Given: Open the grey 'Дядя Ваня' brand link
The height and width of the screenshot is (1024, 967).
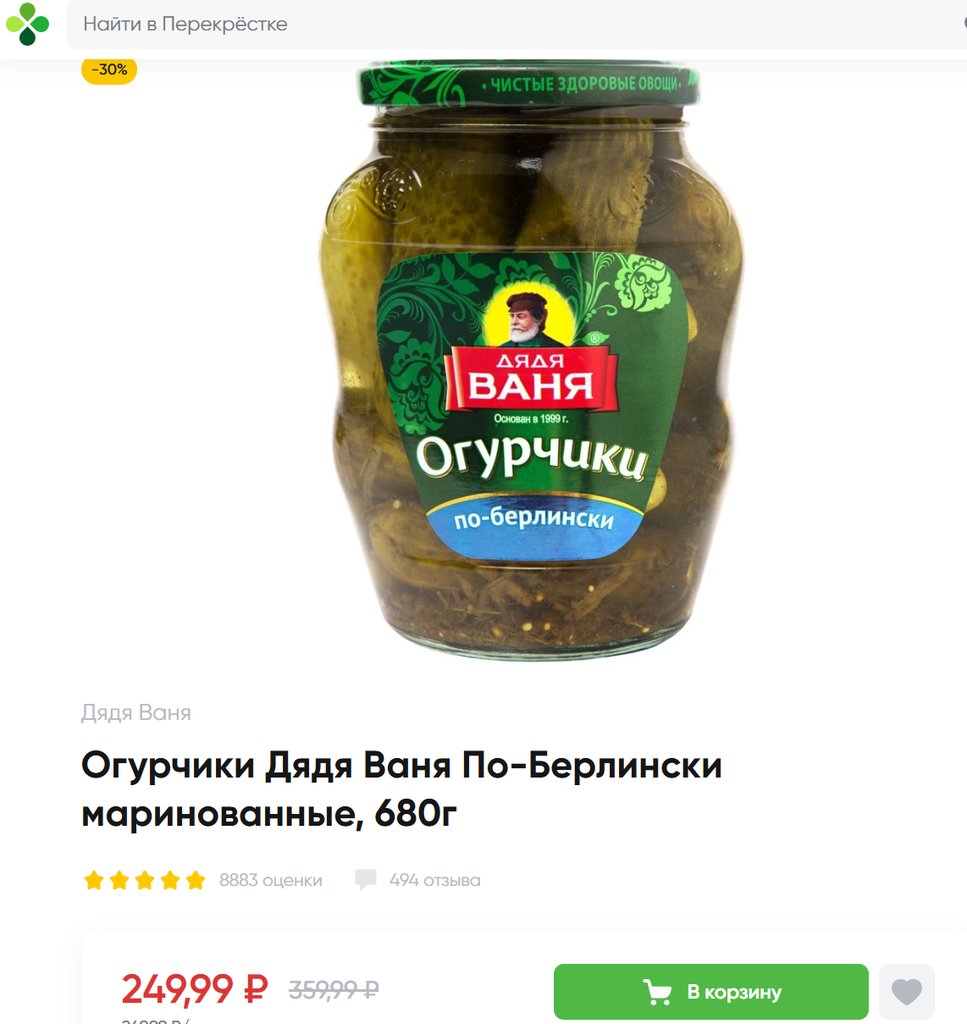Looking at the screenshot, I should point(136,712).
